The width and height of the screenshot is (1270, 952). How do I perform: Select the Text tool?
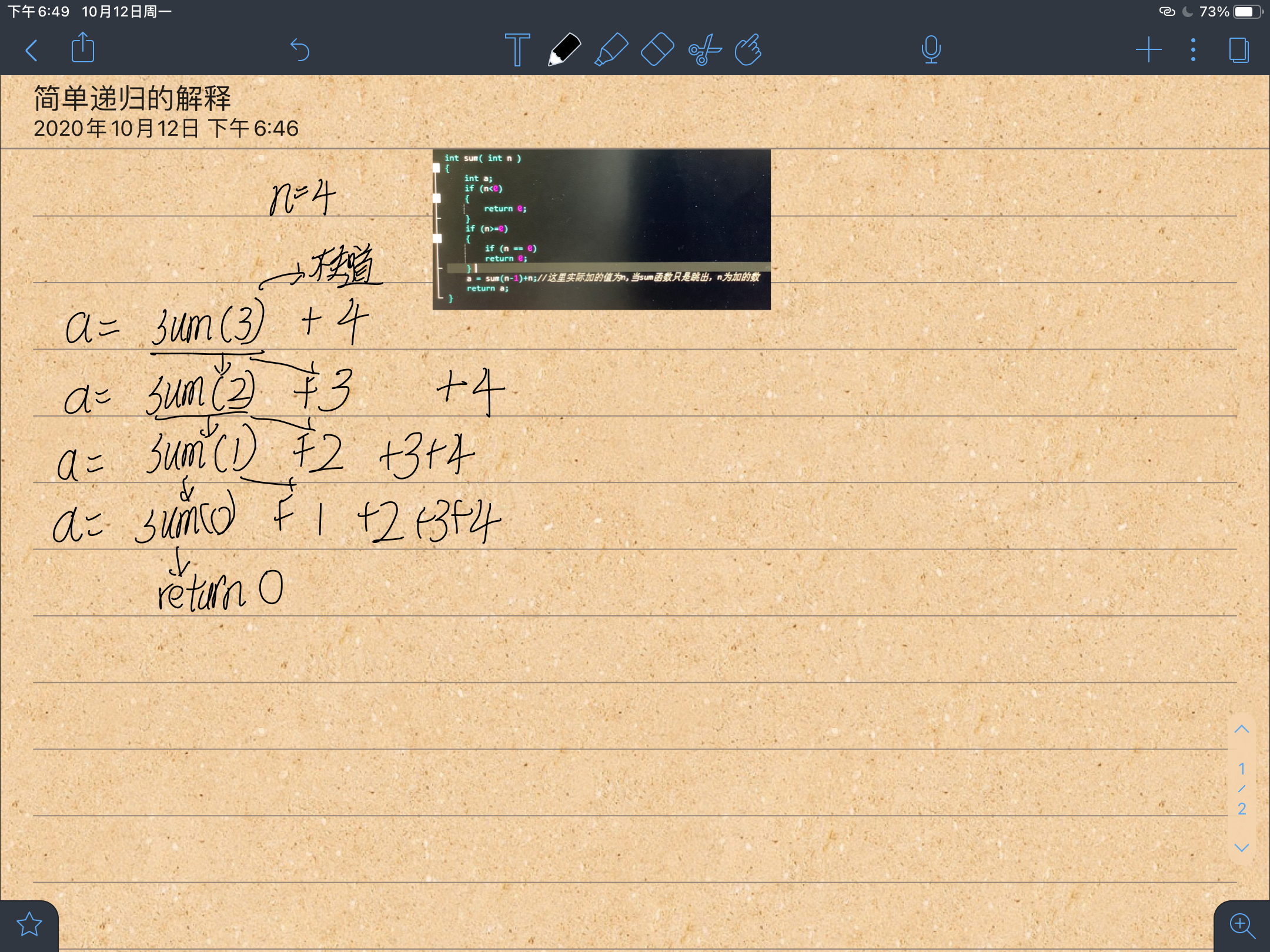(x=517, y=50)
